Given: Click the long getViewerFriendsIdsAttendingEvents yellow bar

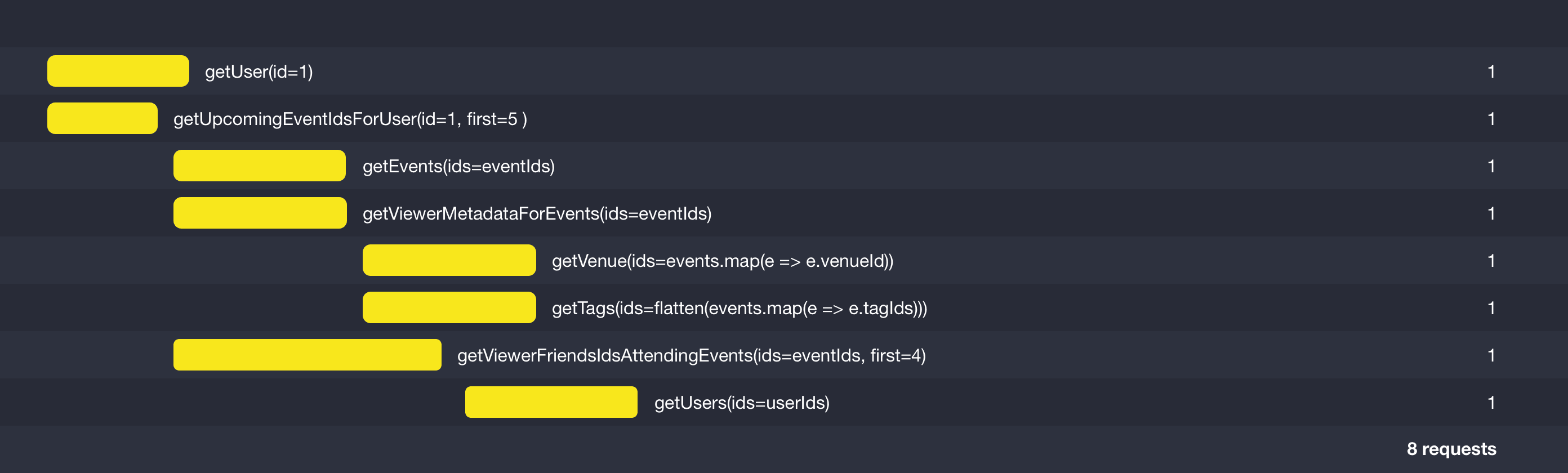Looking at the screenshot, I should (308, 355).
